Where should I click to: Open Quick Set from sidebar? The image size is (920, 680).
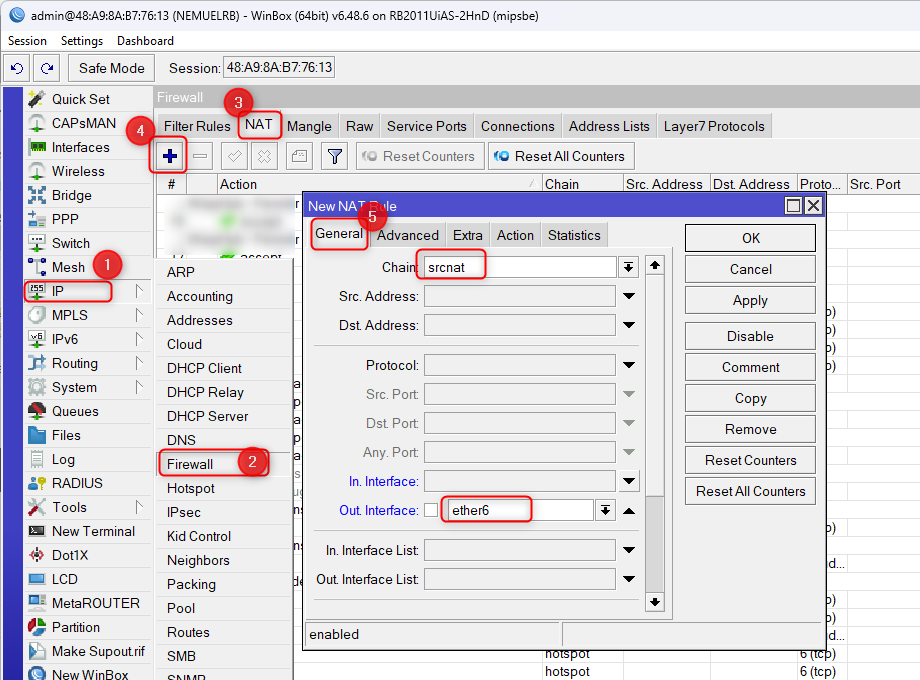pyautogui.click(x=80, y=99)
